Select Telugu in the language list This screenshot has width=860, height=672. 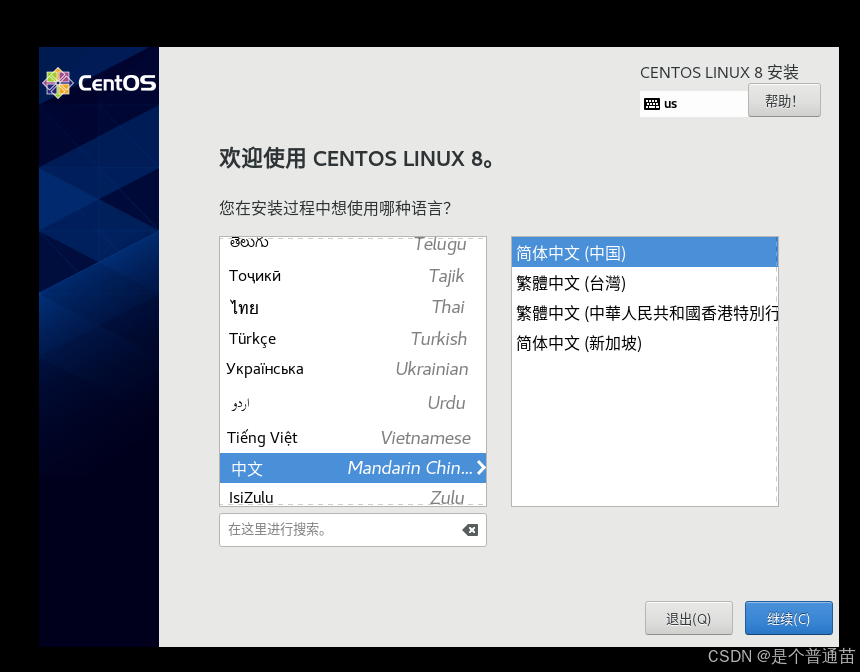pos(353,245)
